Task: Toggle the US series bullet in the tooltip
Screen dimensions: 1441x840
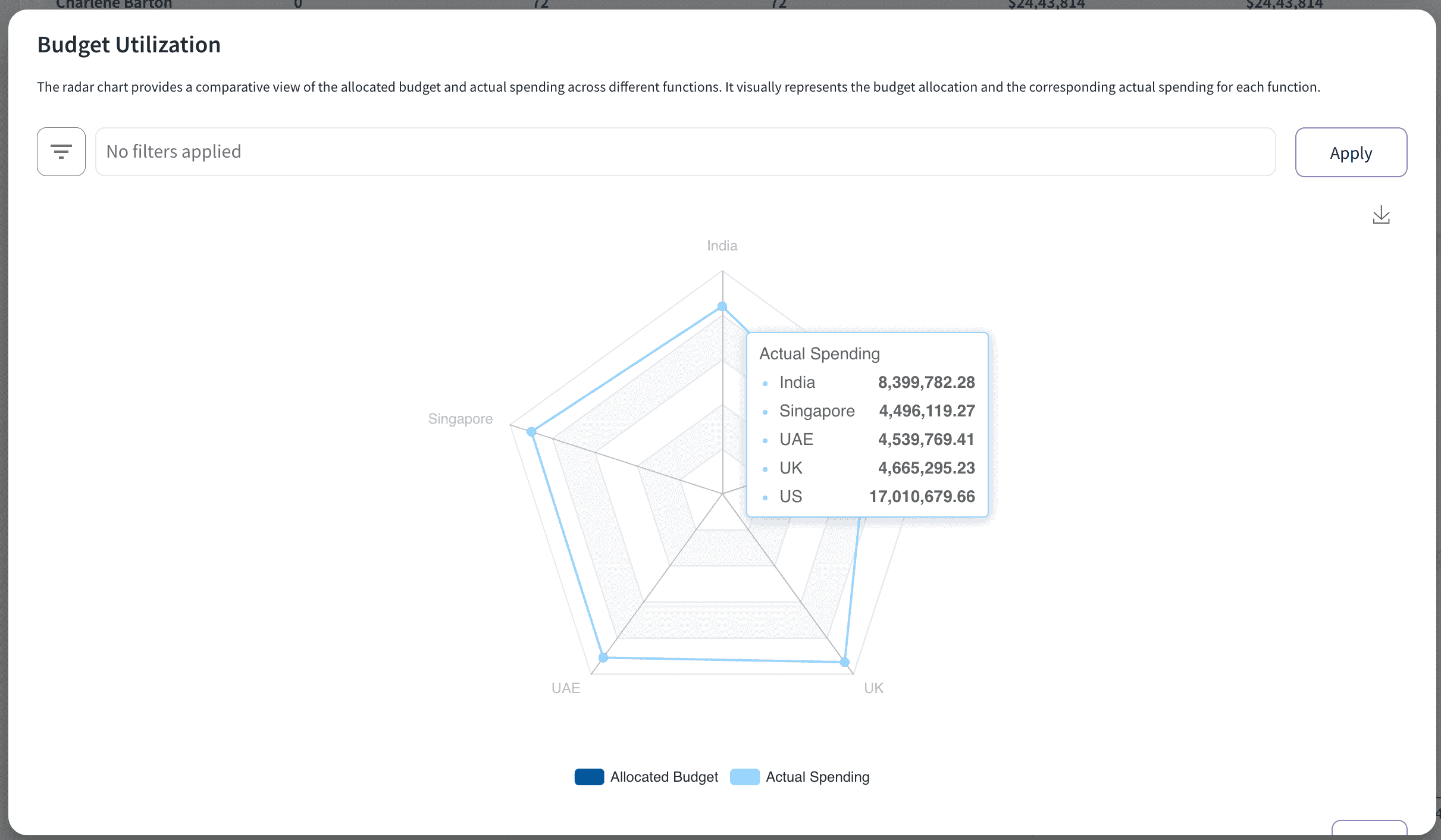Action: [x=765, y=497]
